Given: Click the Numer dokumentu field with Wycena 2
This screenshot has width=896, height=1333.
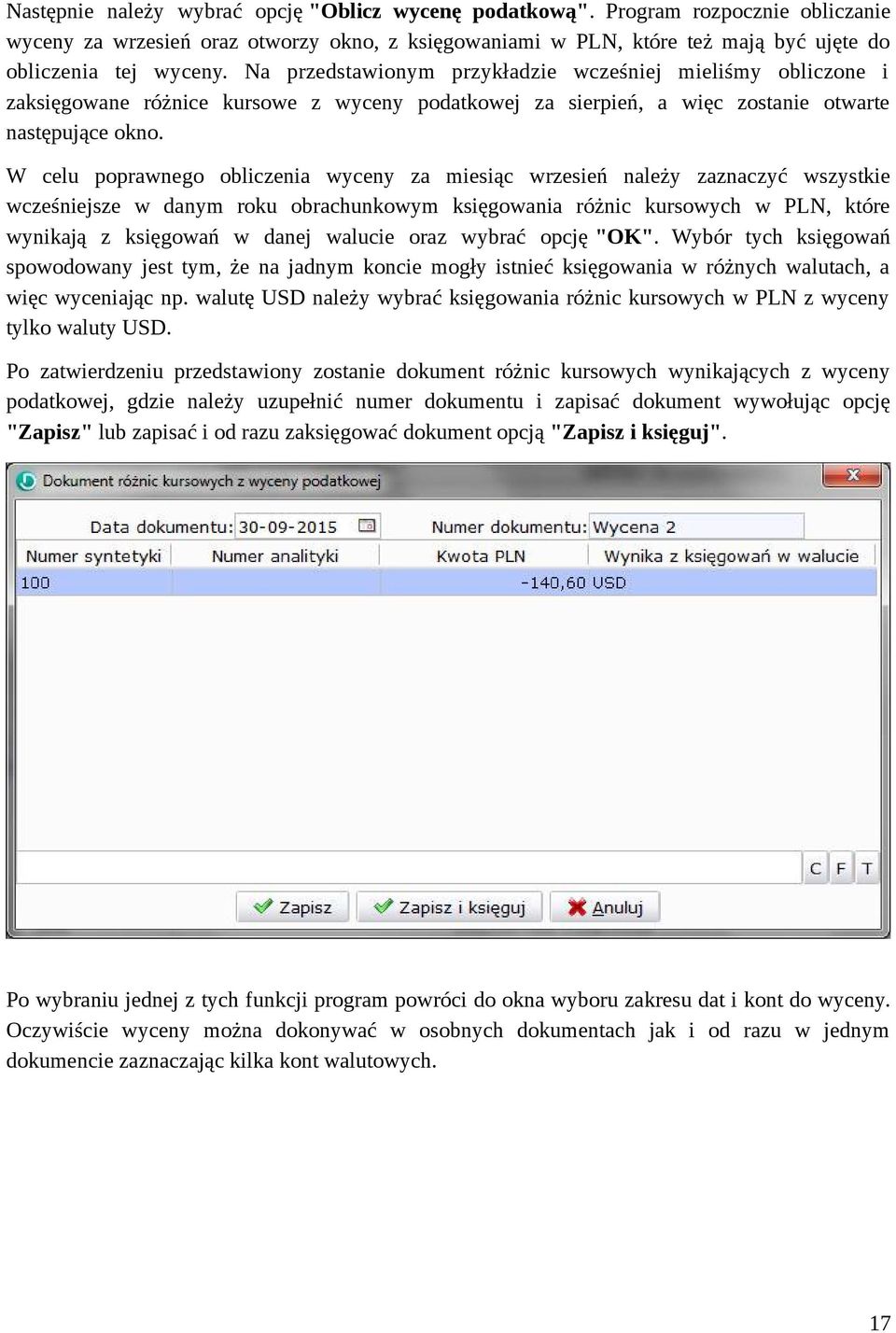Looking at the screenshot, I should [696, 526].
